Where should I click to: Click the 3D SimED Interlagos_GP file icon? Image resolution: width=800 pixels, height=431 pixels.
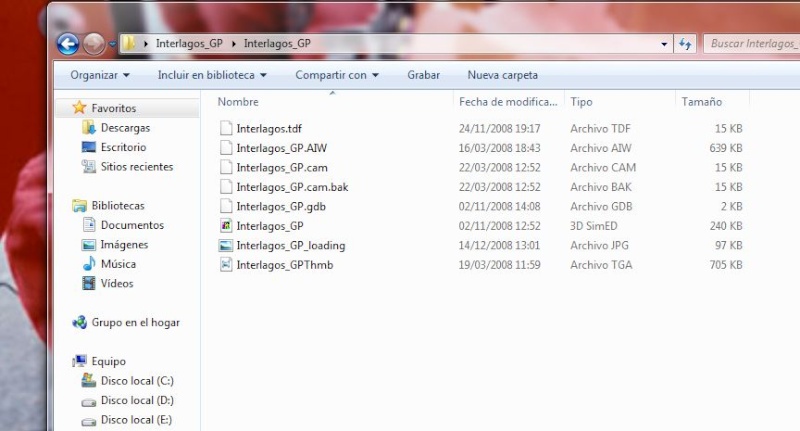(x=226, y=225)
